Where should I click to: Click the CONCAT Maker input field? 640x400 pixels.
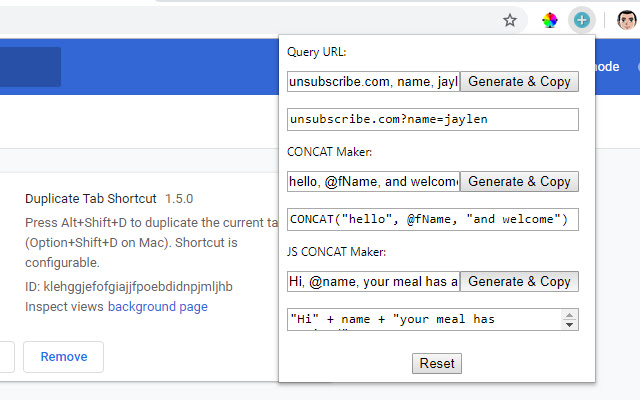coord(373,181)
